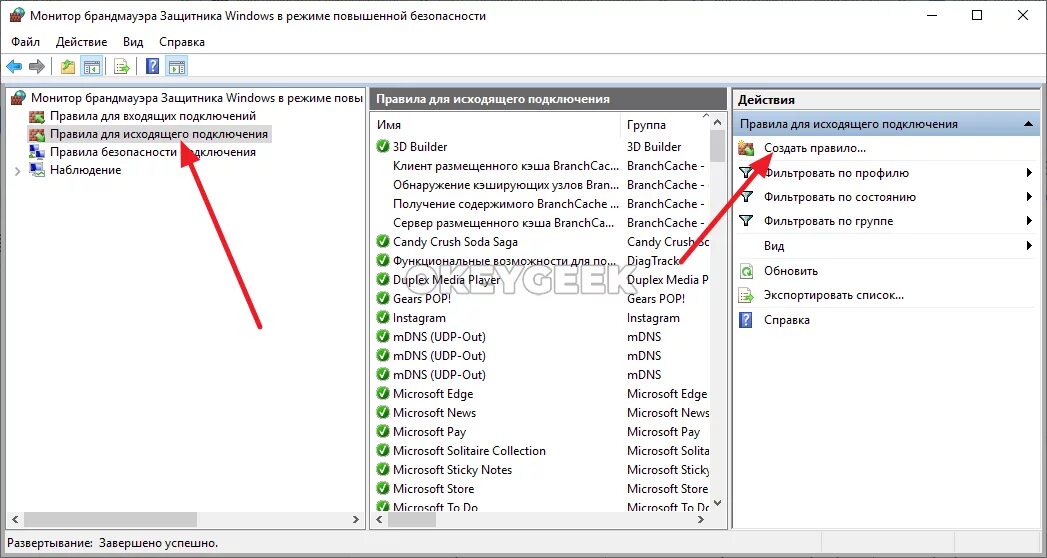This screenshot has height=558, width=1047.
Task: Select Функциональные возможности для по... rule
Action: [503, 260]
